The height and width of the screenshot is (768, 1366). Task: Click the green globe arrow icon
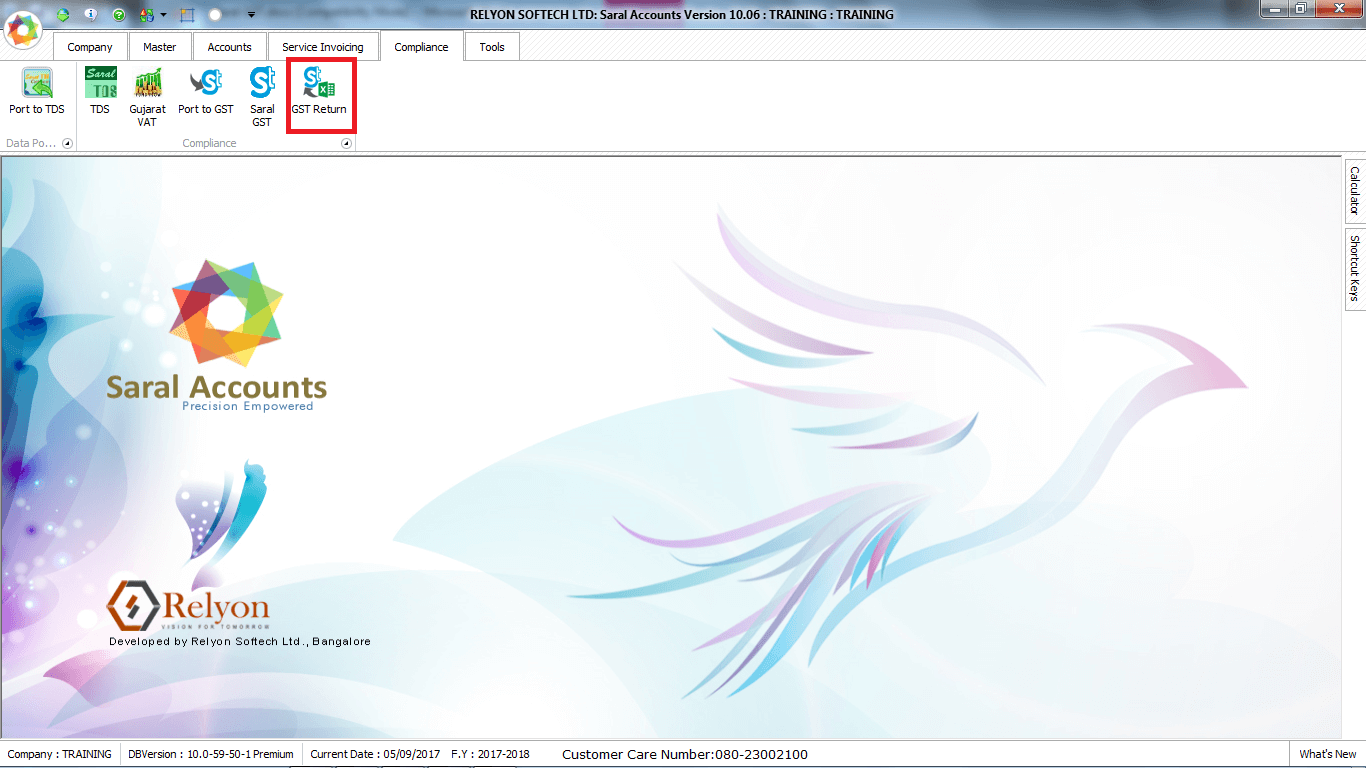pos(64,15)
